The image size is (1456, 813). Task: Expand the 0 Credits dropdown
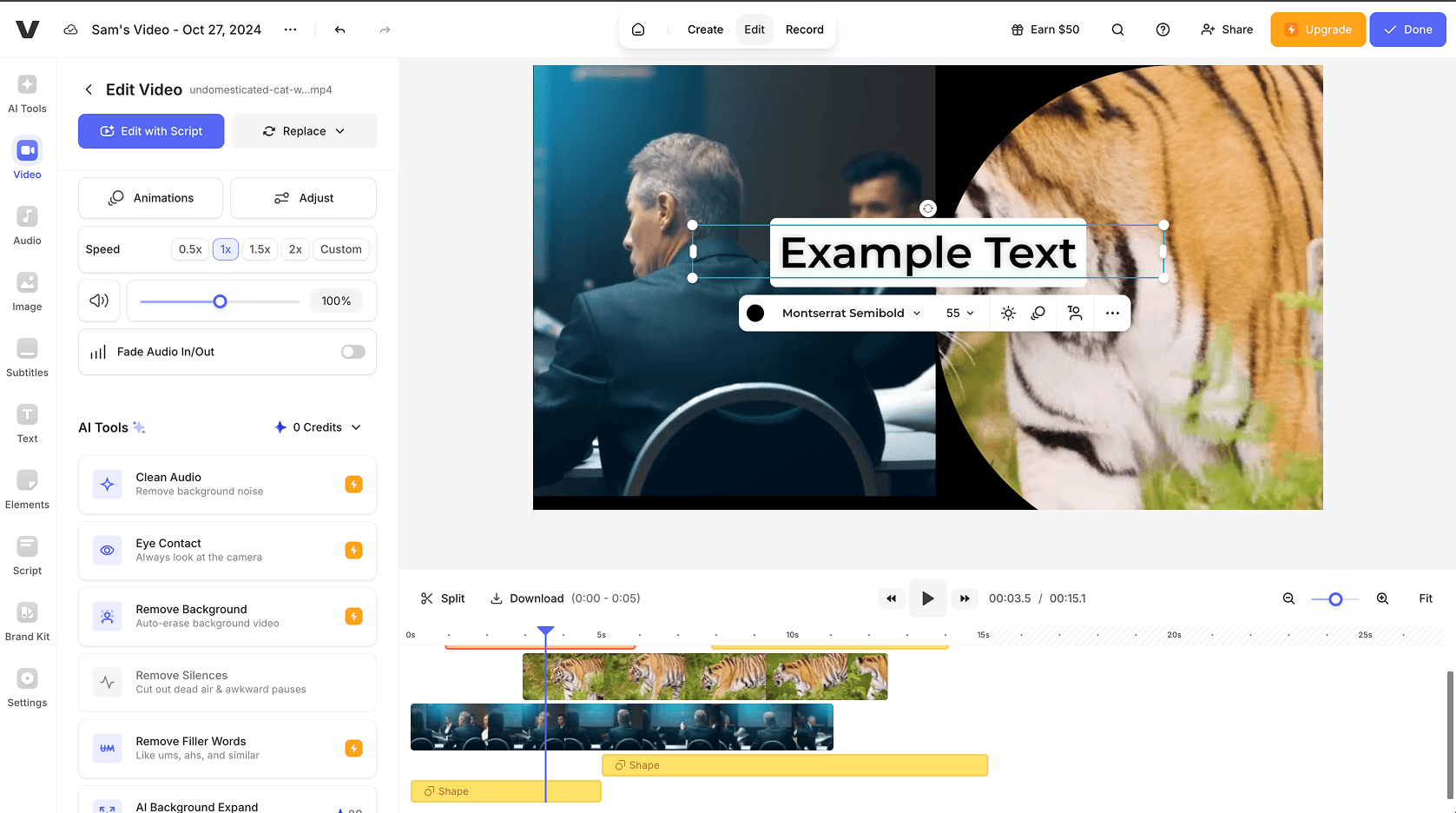[x=318, y=427]
